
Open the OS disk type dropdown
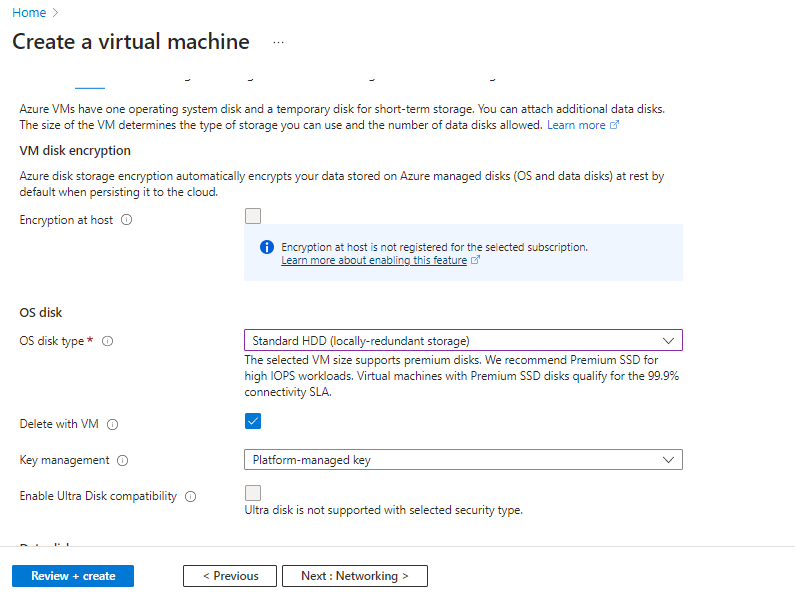463,340
